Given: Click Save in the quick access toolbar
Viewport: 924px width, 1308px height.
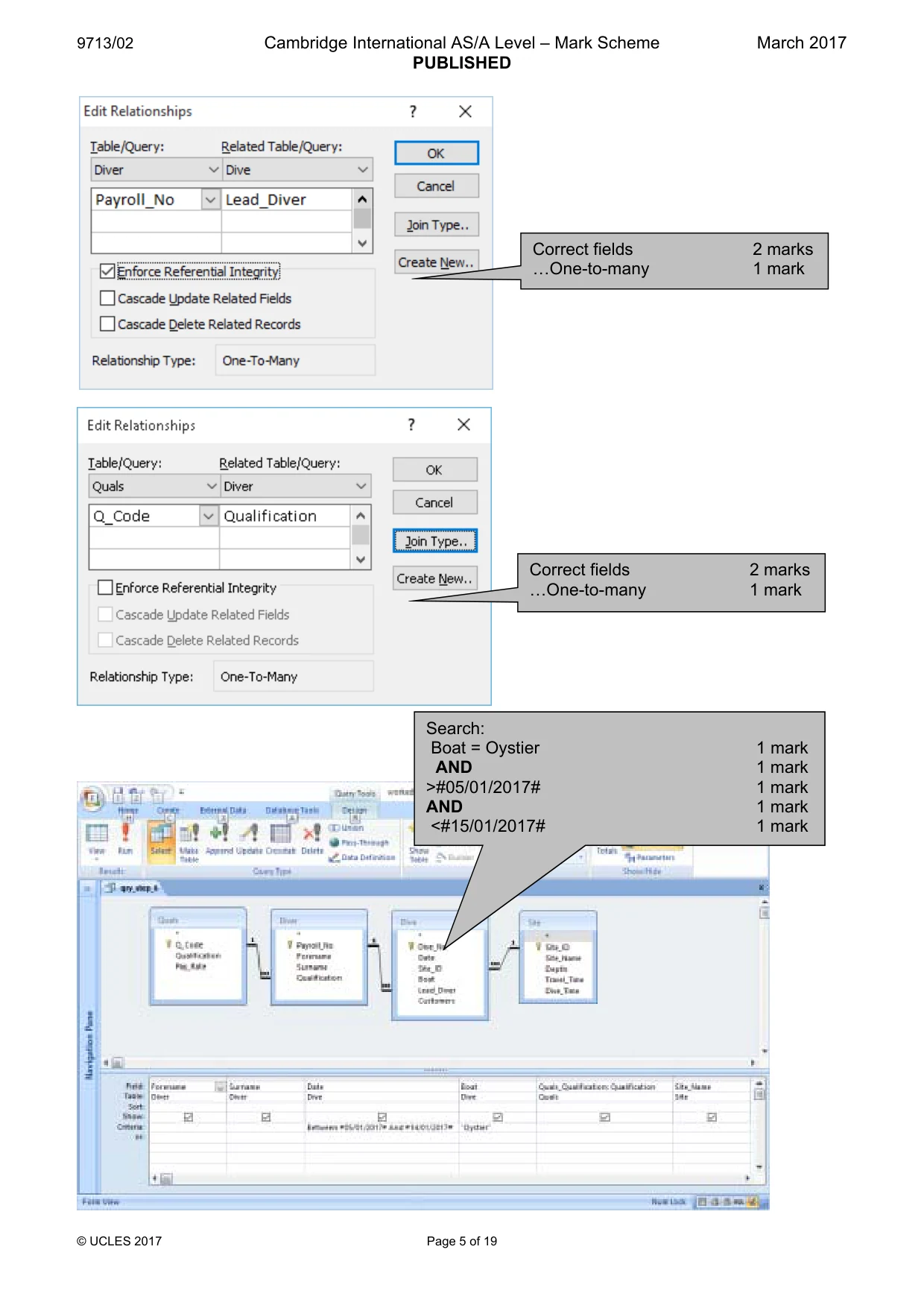Looking at the screenshot, I should tap(118, 794).
